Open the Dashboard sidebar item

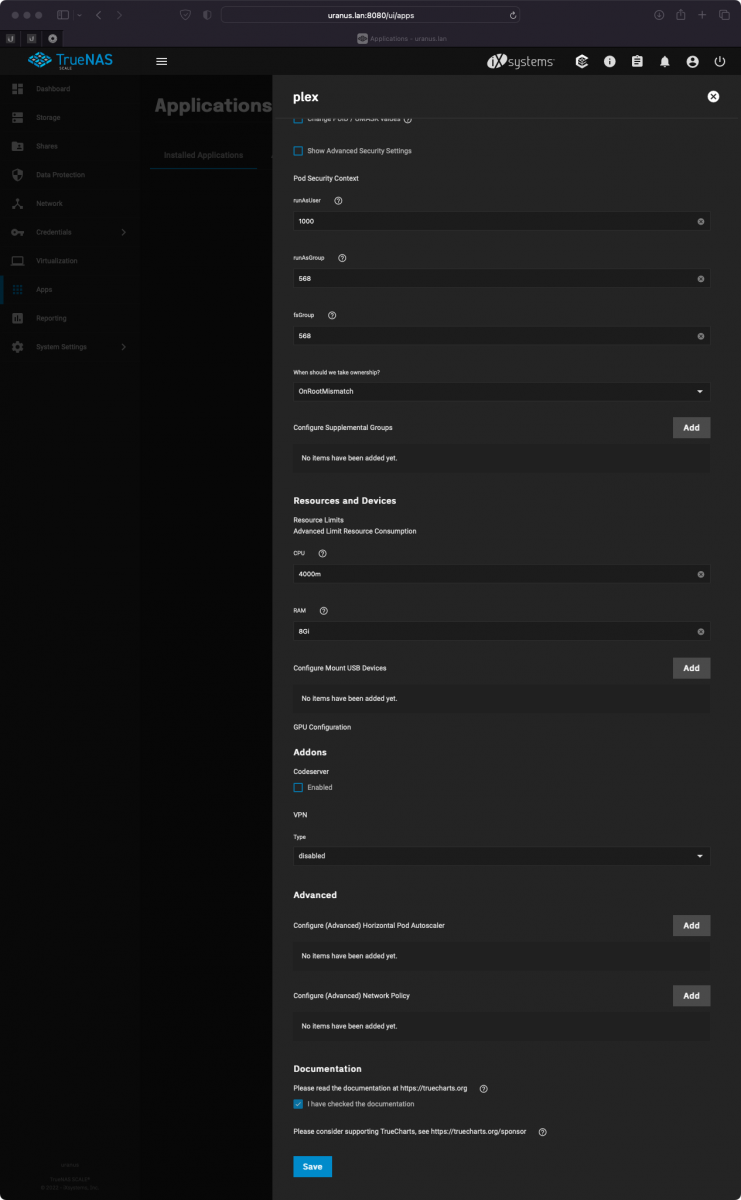click(x=53, y=89)
